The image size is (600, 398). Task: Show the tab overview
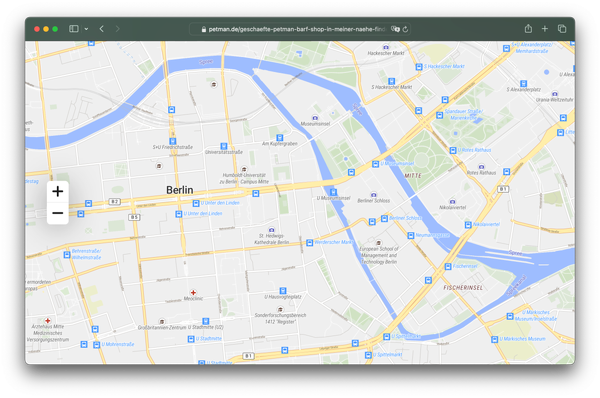pos(562,29)
